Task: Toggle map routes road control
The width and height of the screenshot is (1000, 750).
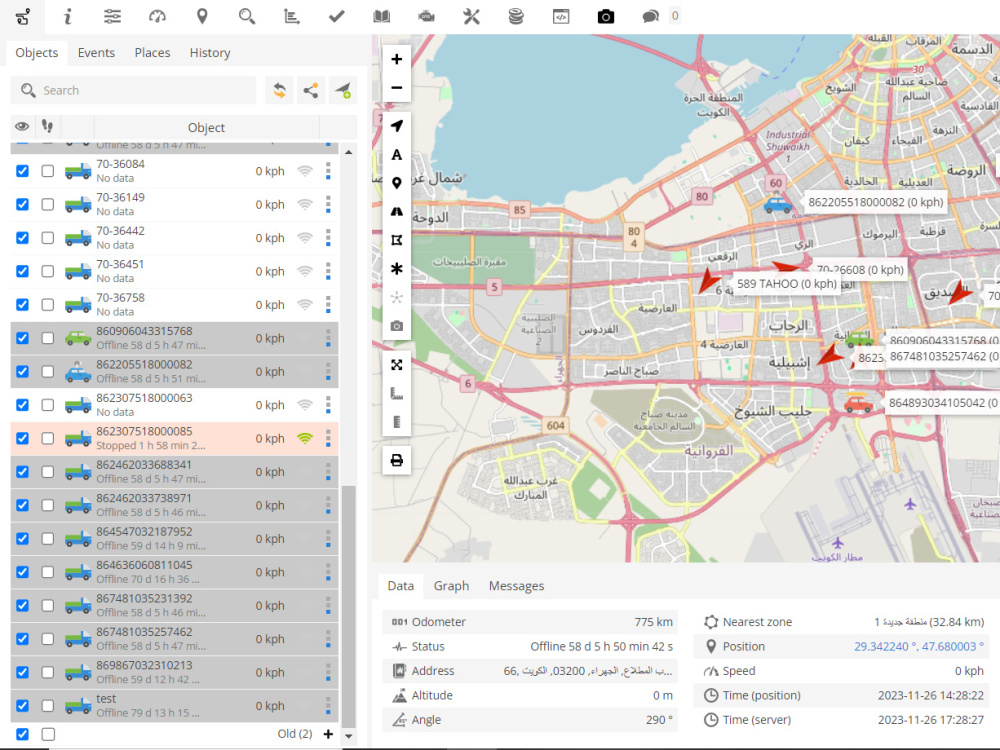Action: click(x=397, y=211)
